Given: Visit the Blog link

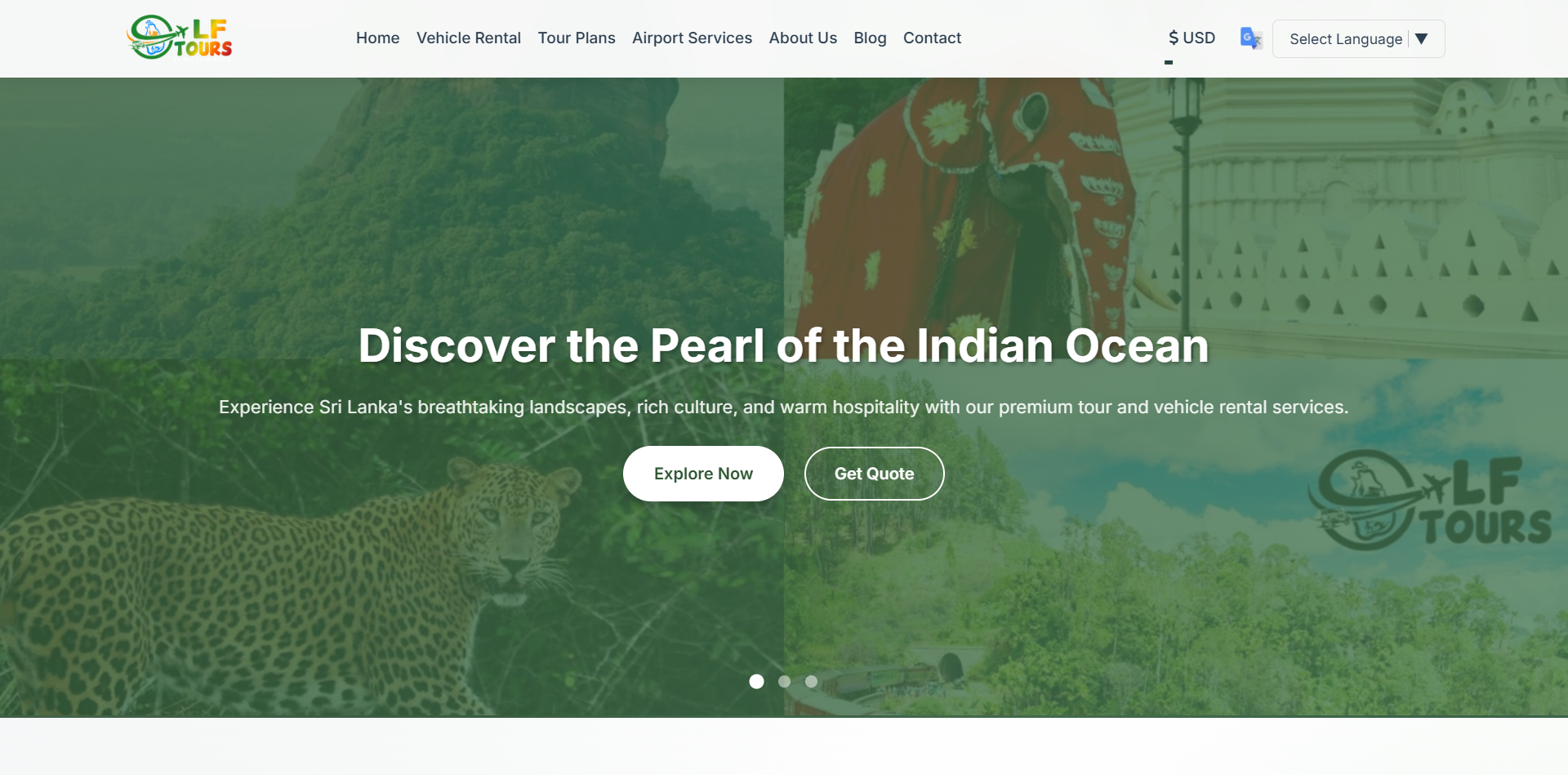Looking at the screenshot, I should (870, 38).
